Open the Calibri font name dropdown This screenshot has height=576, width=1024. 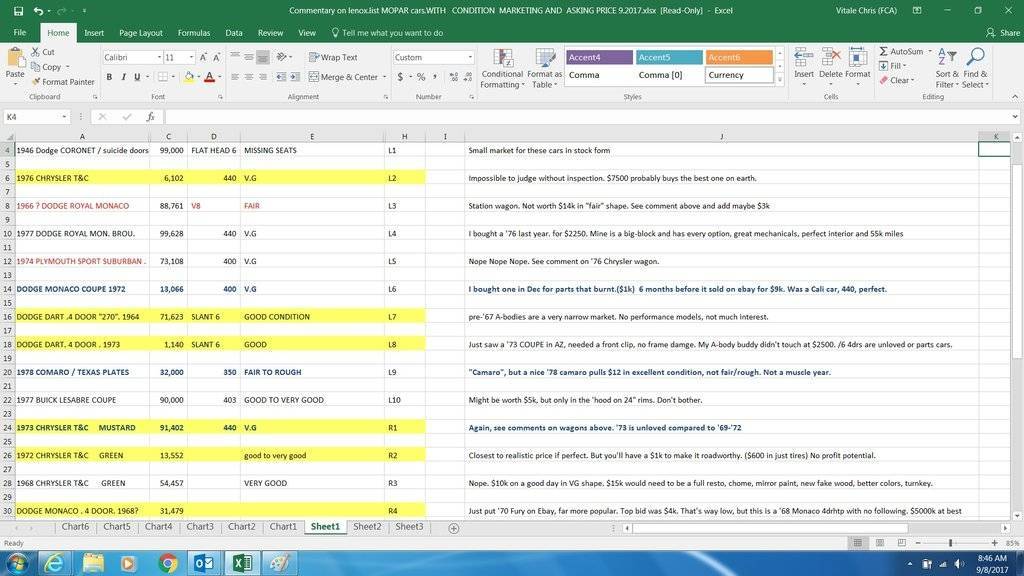click(159, 58)
